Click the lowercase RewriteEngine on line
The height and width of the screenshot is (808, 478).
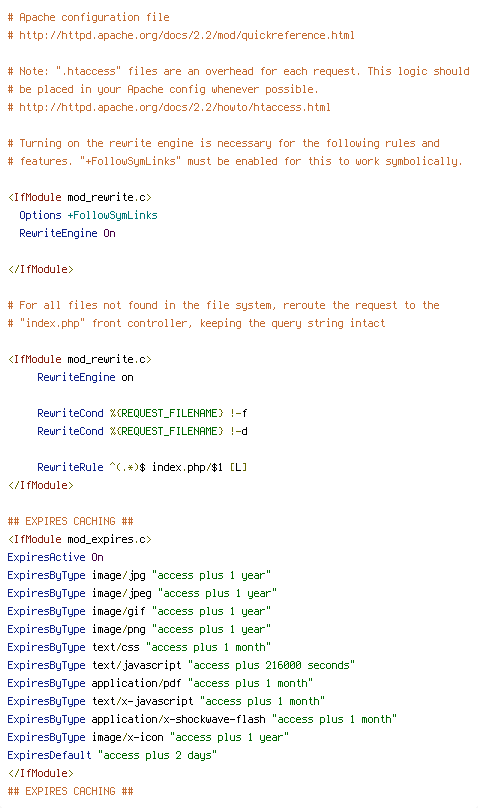[86, 377]
